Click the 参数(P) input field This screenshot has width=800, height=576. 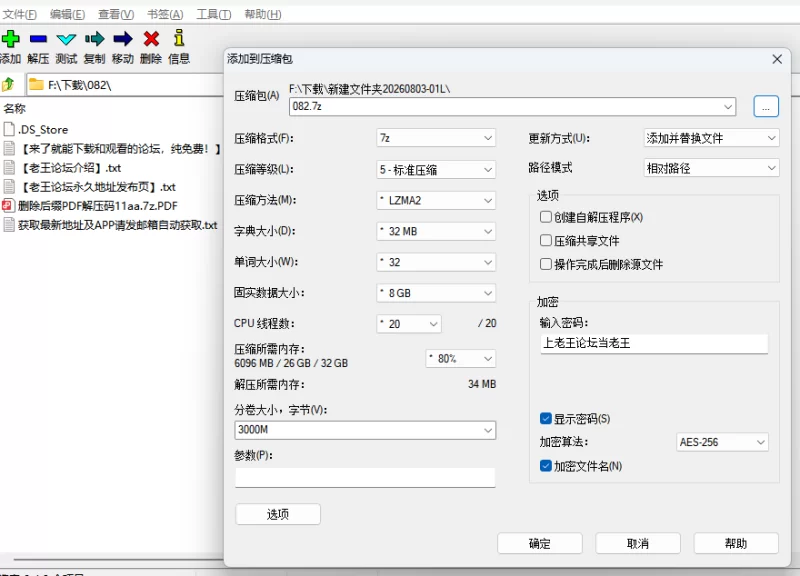365,478
